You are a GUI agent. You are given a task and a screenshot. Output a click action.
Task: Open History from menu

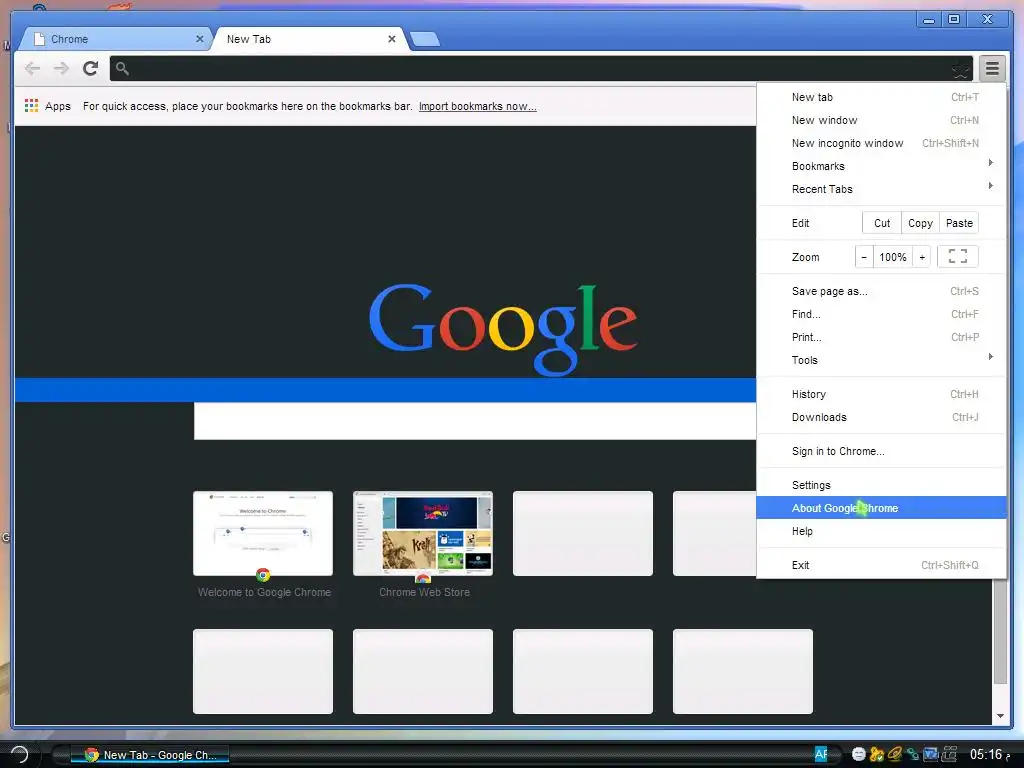(x=881, y=394)
